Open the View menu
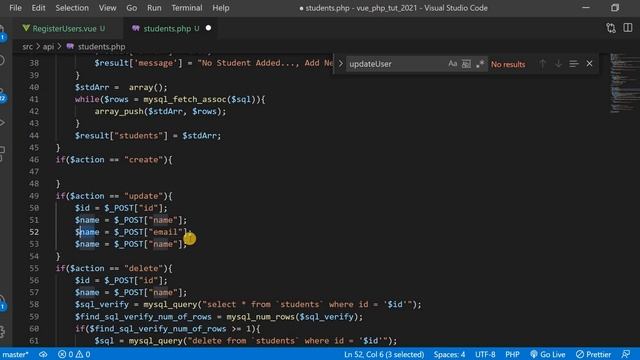640x360 pixels. (107, 8)
